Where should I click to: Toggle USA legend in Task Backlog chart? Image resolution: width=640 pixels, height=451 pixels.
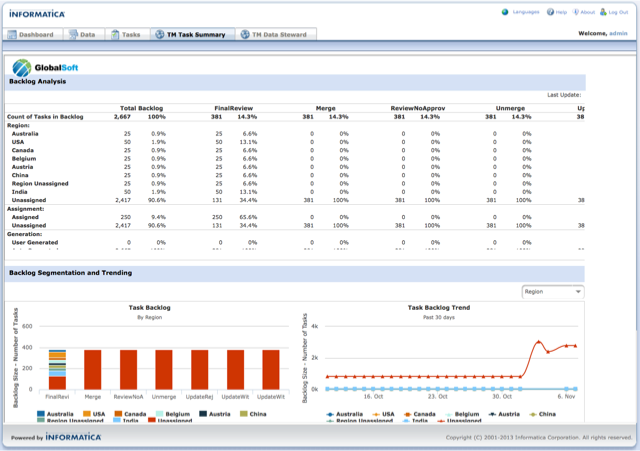[x=94, y=414]
